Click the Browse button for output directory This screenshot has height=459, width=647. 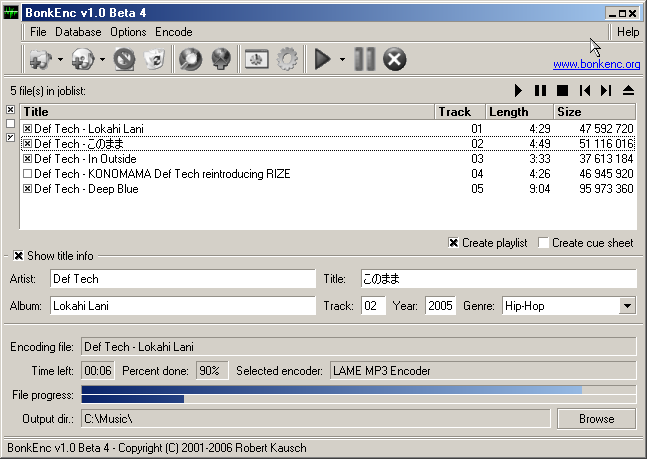click(596, 418)
